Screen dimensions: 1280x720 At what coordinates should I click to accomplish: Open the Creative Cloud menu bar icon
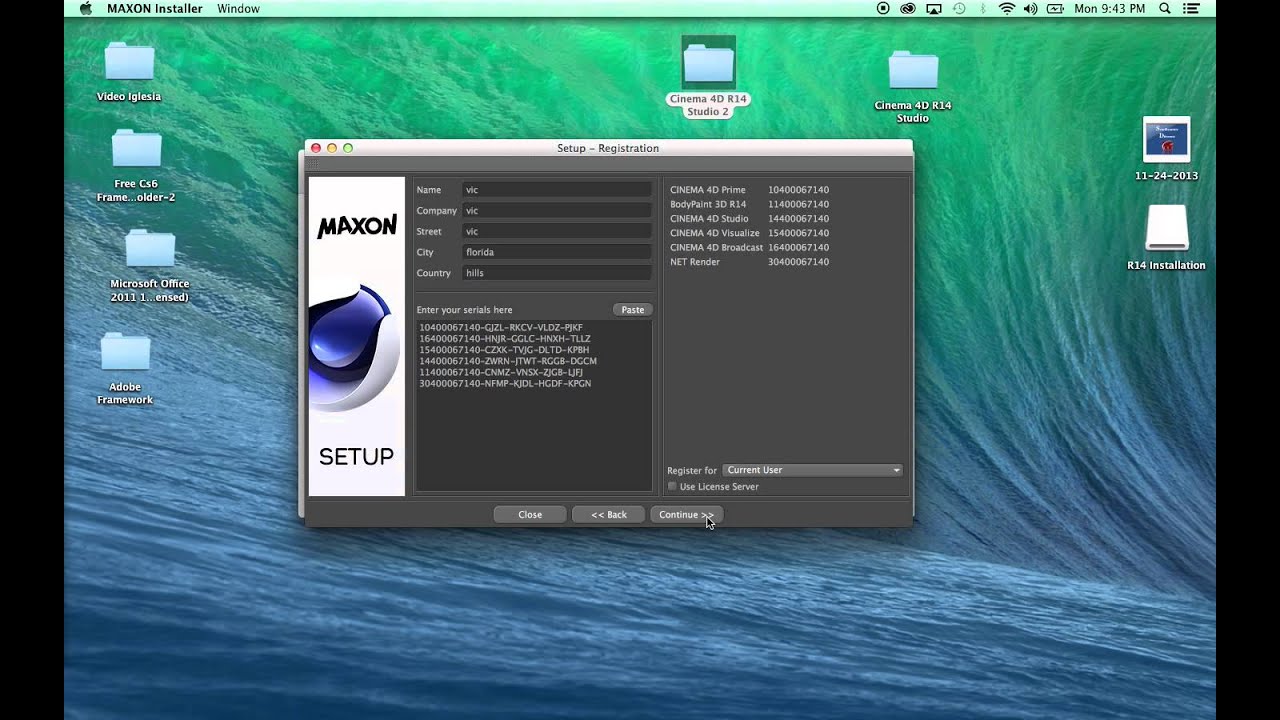[x=908, y=9]
